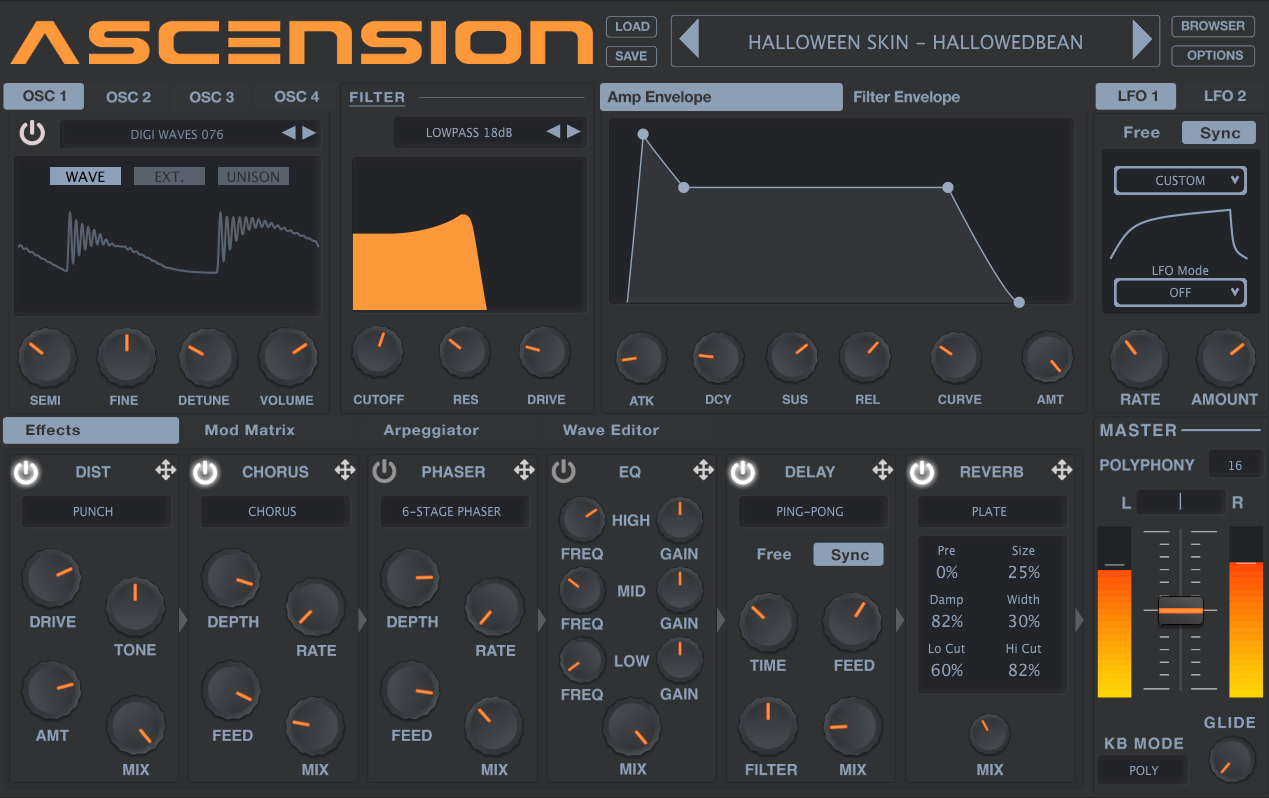Power on the DIST effect module

click(25, 471)
